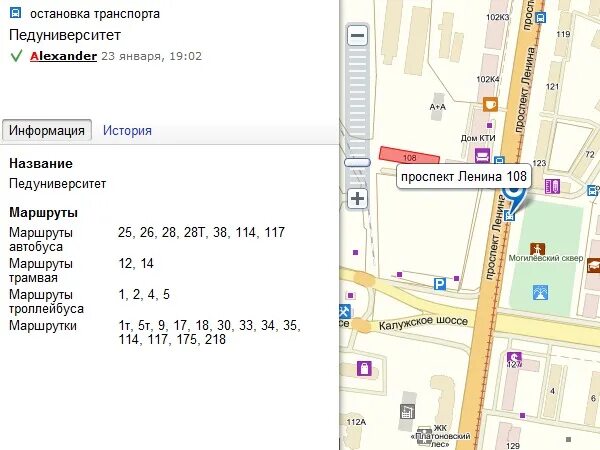
Task: Click the graduation cap university icon
Action: pyautogui.click(x=593, y=266)
